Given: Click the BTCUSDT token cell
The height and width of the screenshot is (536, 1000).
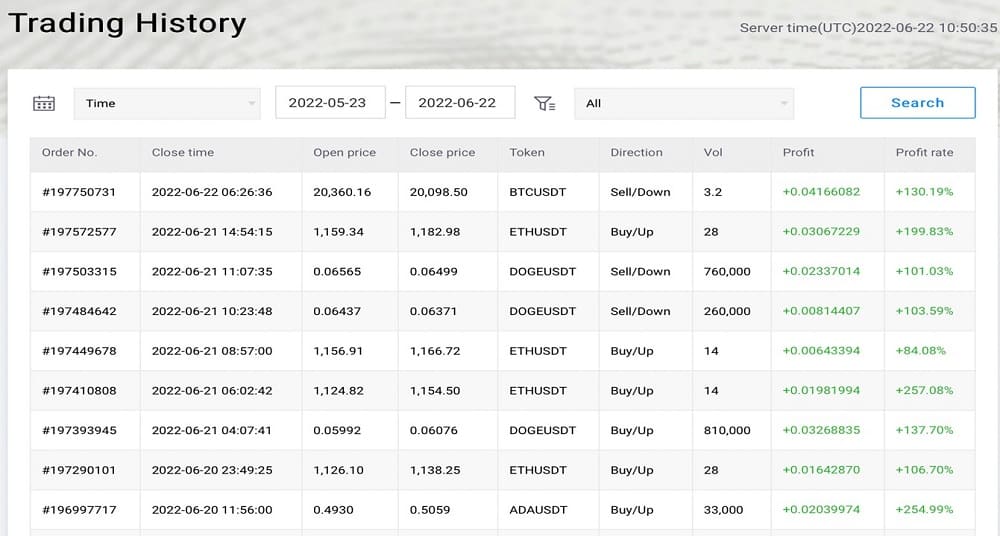Looking at the screenshot, I should pyautogui.click(x=538, y=192).
